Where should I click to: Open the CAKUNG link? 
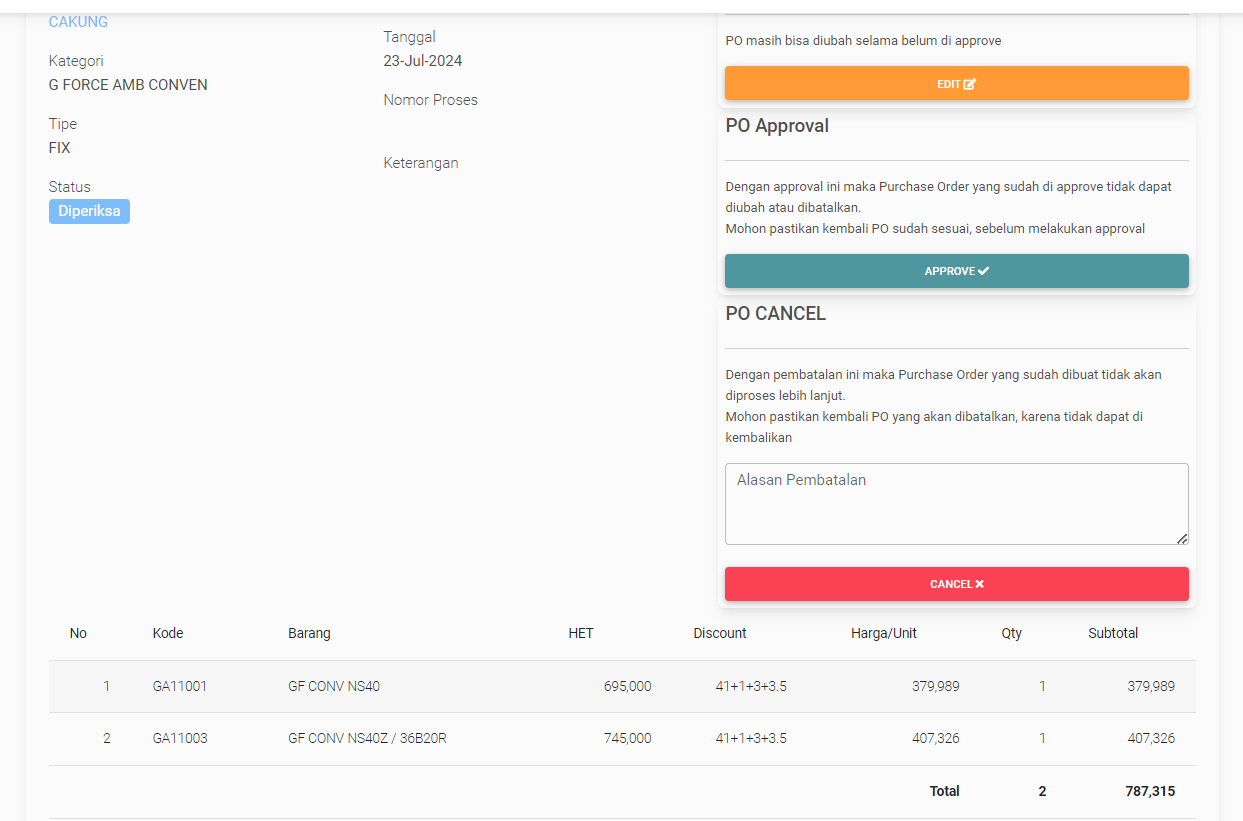click(78, 22)
